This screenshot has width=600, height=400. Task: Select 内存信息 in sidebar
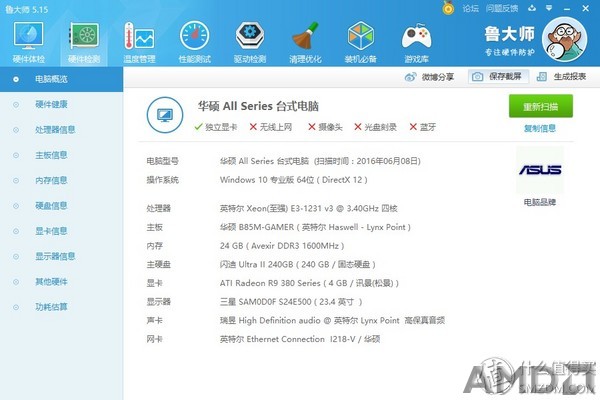click(51, 180)
